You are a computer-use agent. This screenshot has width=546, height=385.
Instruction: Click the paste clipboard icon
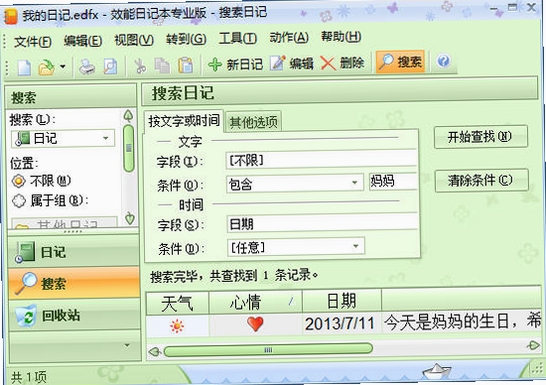pyautogui.click(x=185, y=65)
